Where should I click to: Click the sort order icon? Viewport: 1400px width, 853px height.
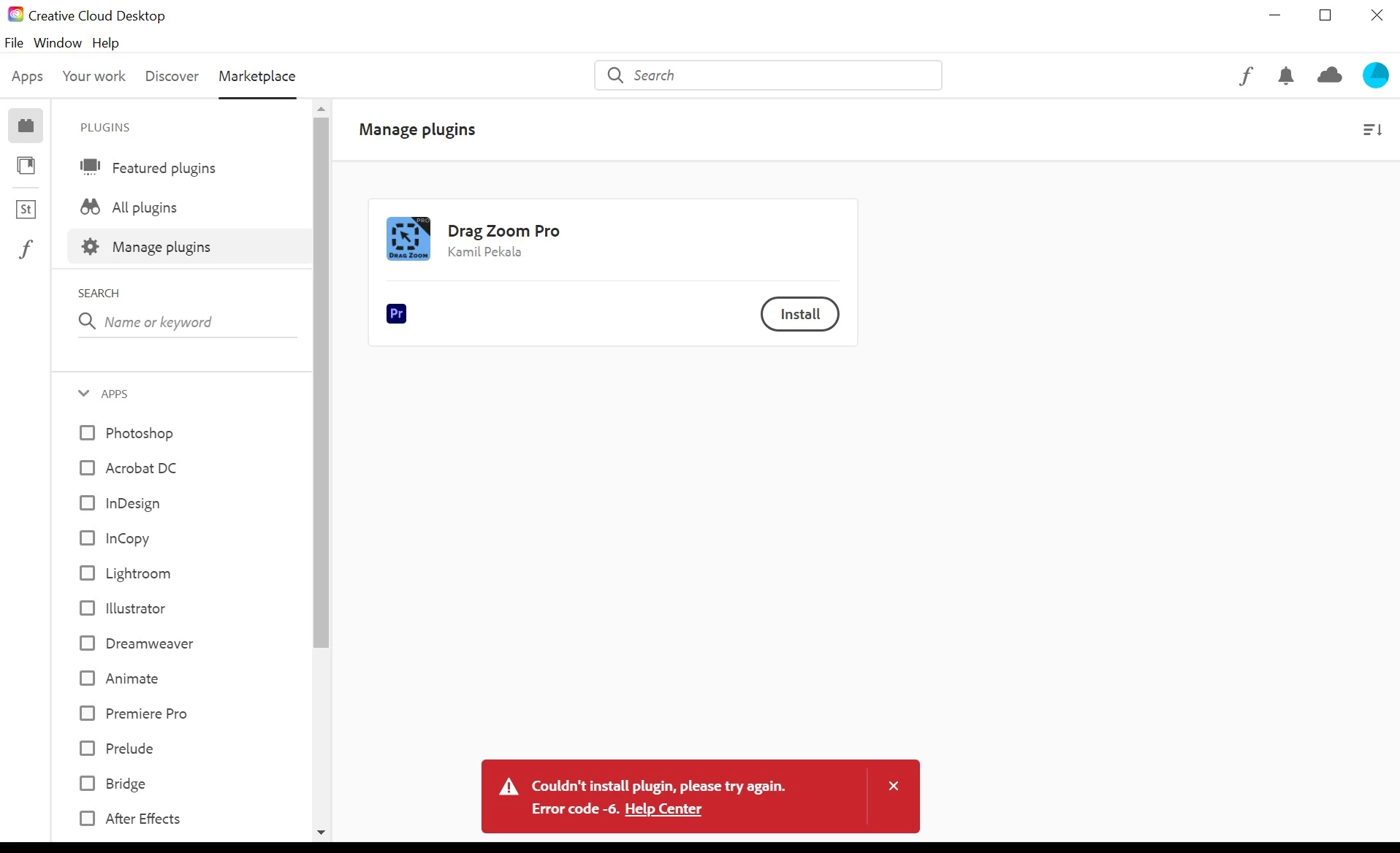pyautogui.click(x=1372, y=130)
